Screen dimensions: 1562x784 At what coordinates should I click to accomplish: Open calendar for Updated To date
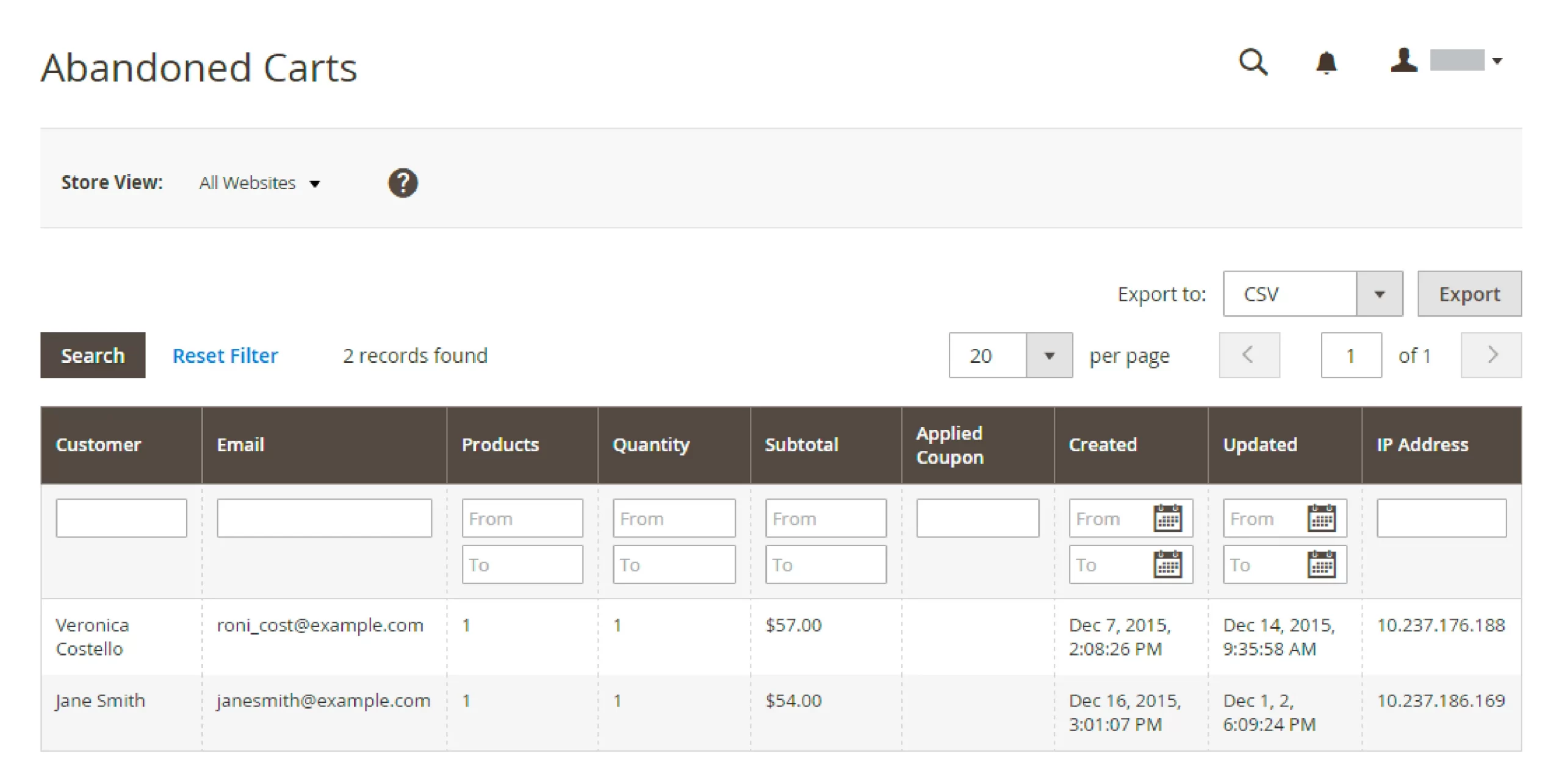coord(1322,564)
